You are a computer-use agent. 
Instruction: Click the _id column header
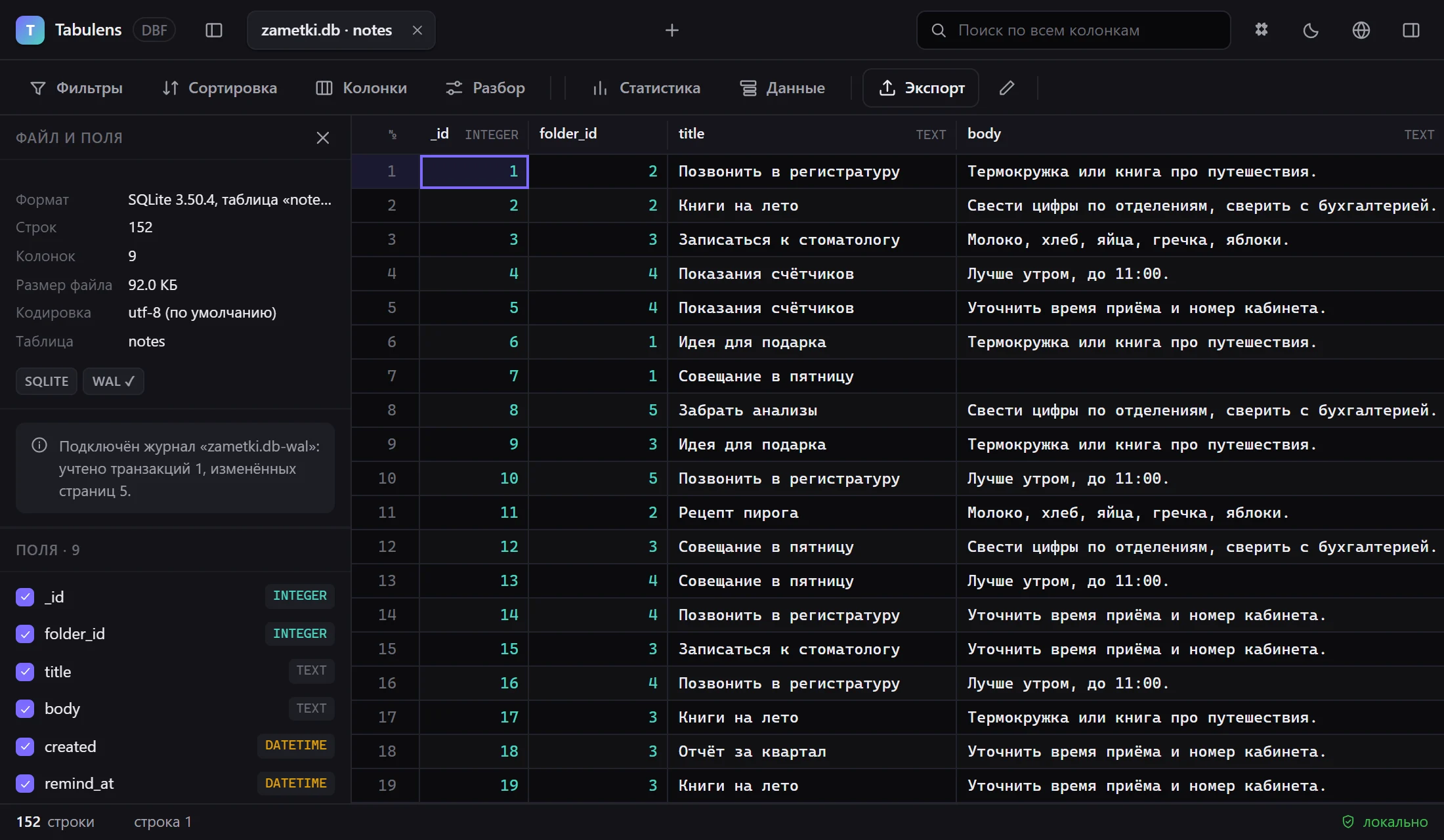coord(474,134)
